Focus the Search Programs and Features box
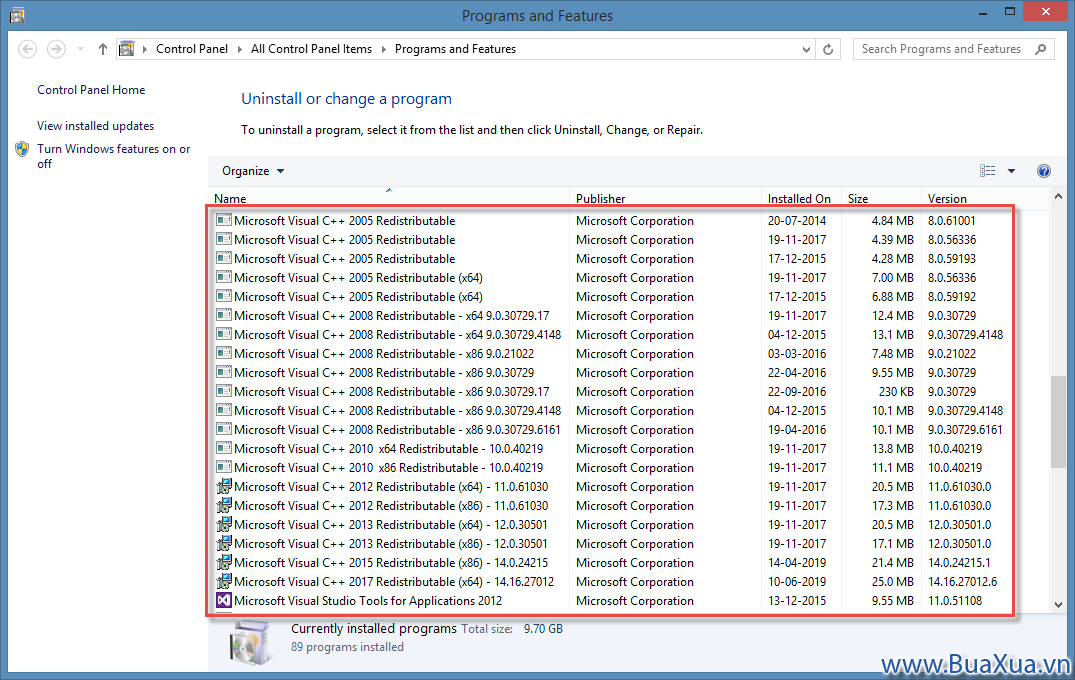1075x680 pixels. pyautogui.click(x=953, y=49)
